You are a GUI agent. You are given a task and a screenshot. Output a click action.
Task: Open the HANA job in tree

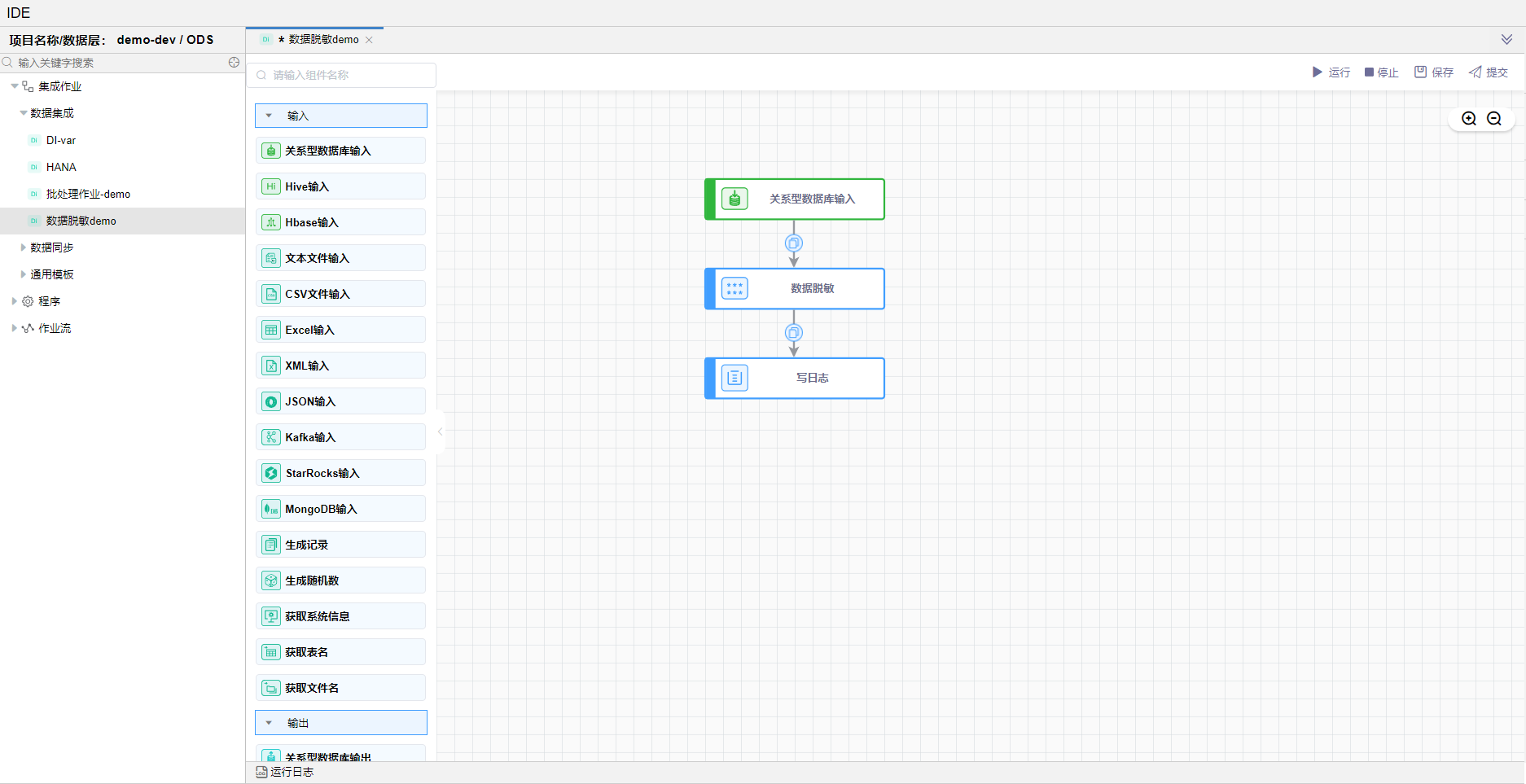61,167
